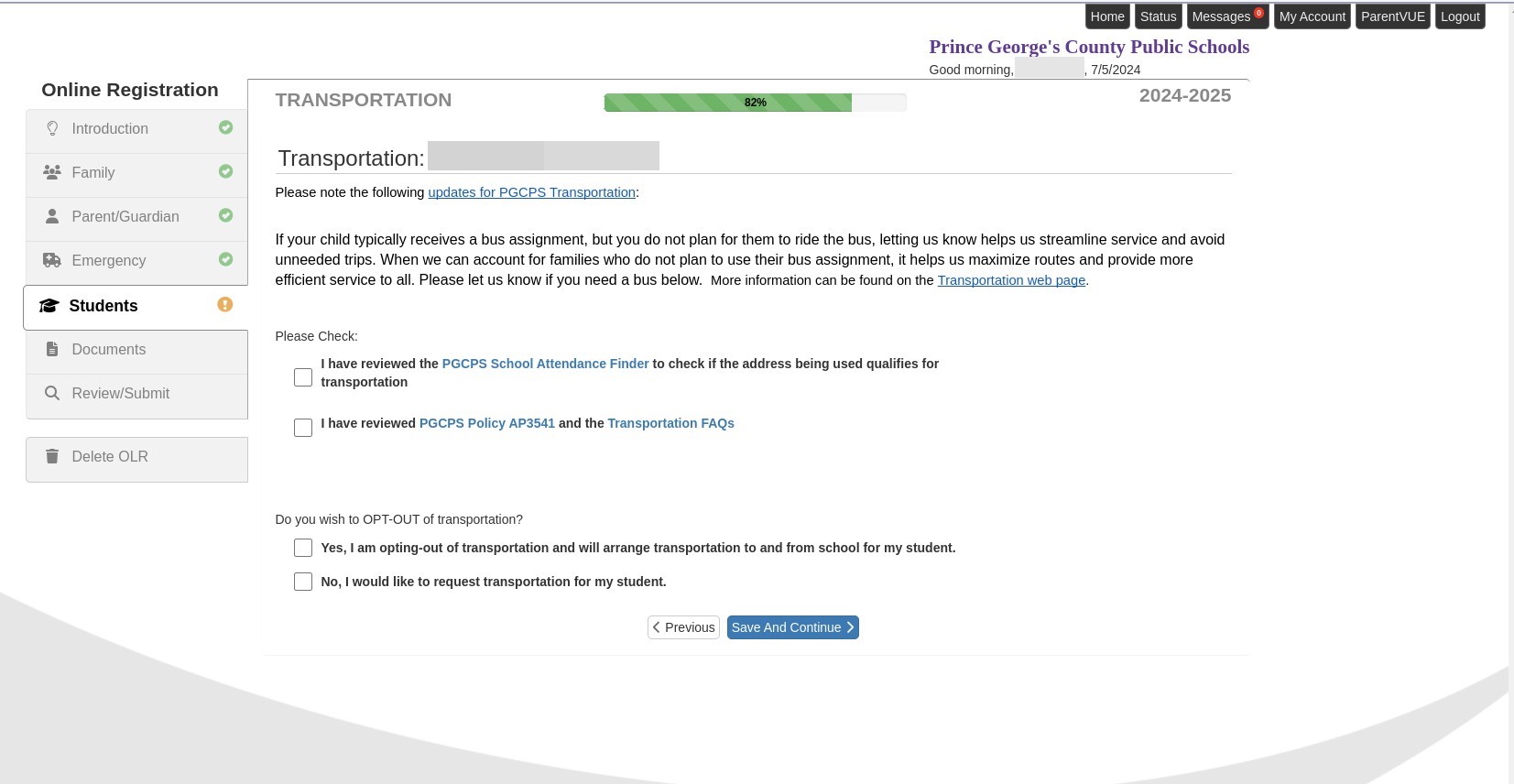Open 'updates for PGCPS Transportation' link

pyautogui.click(x=531, y=192)
